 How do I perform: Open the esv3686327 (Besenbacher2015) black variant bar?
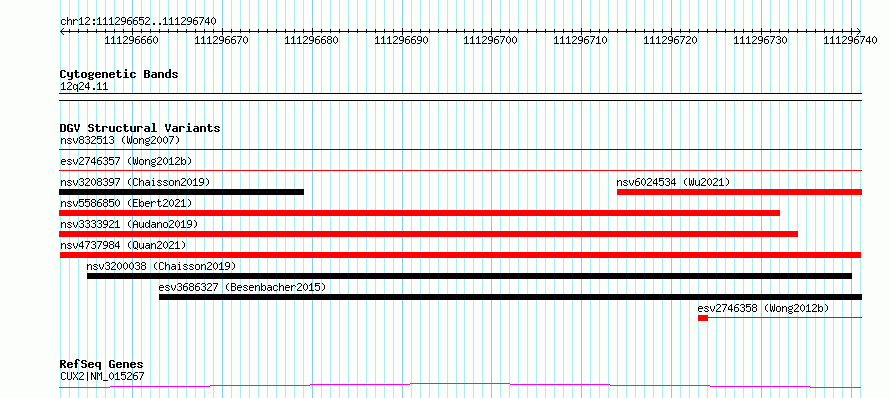[x=510, y=297]
